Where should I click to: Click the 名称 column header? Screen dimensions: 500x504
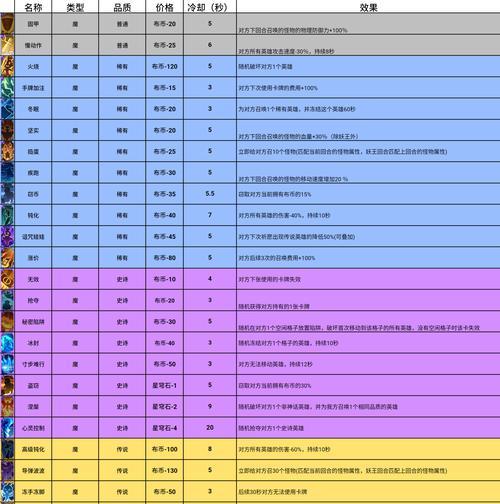click(x=33, y=7)
